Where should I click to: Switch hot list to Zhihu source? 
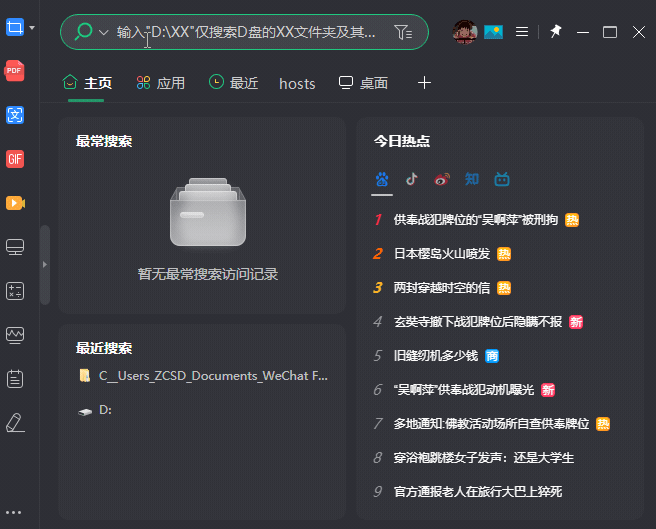472,180
